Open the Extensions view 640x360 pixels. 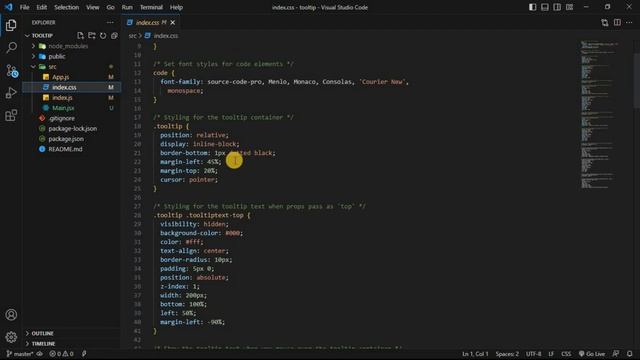11,116
